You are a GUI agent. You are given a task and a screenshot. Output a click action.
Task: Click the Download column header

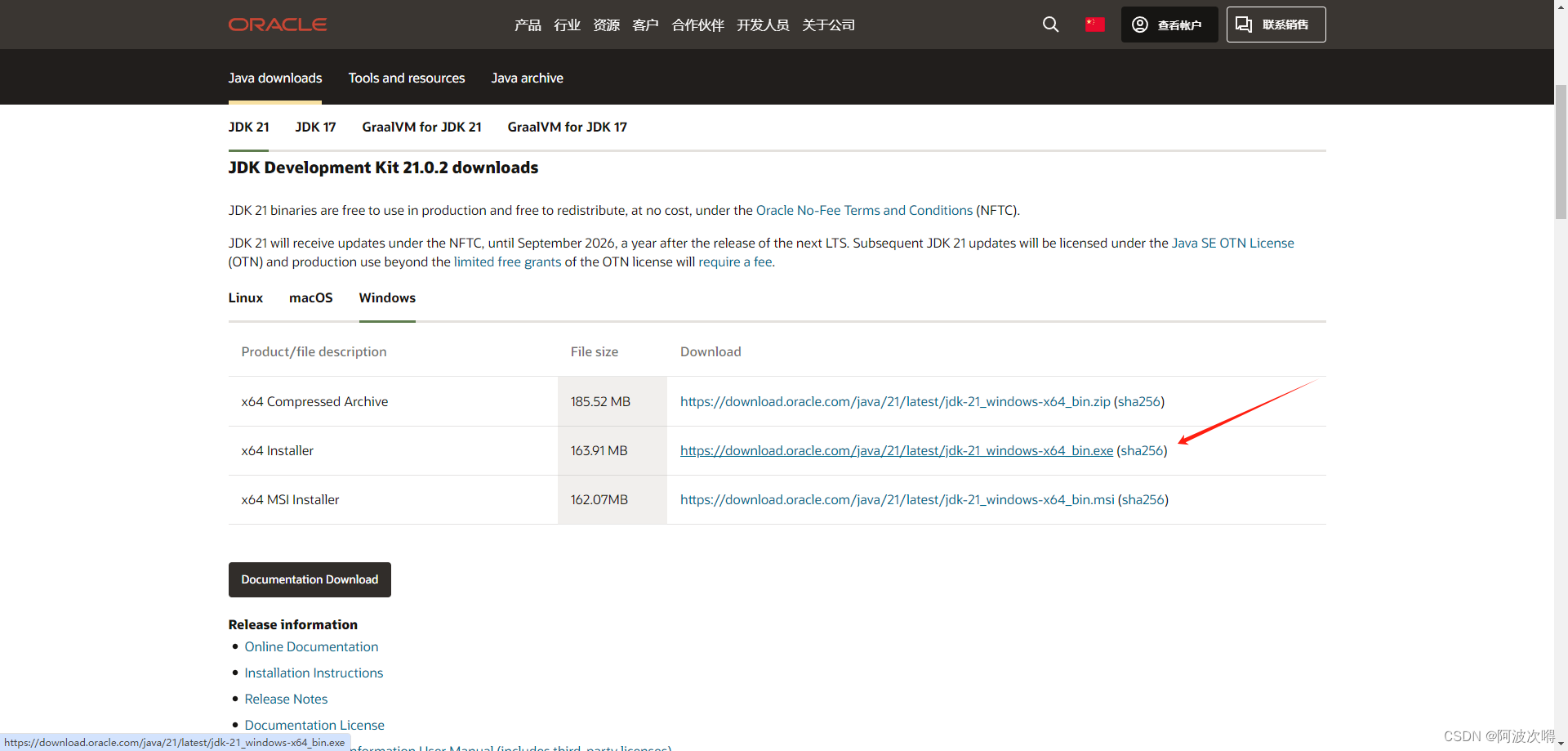pyautogui.click(x=710, y=351)
